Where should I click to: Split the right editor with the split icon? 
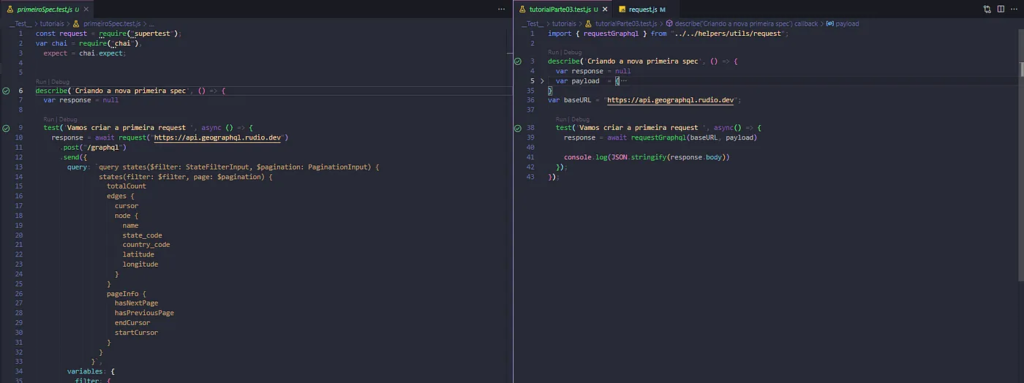[x=1000, y=9]
